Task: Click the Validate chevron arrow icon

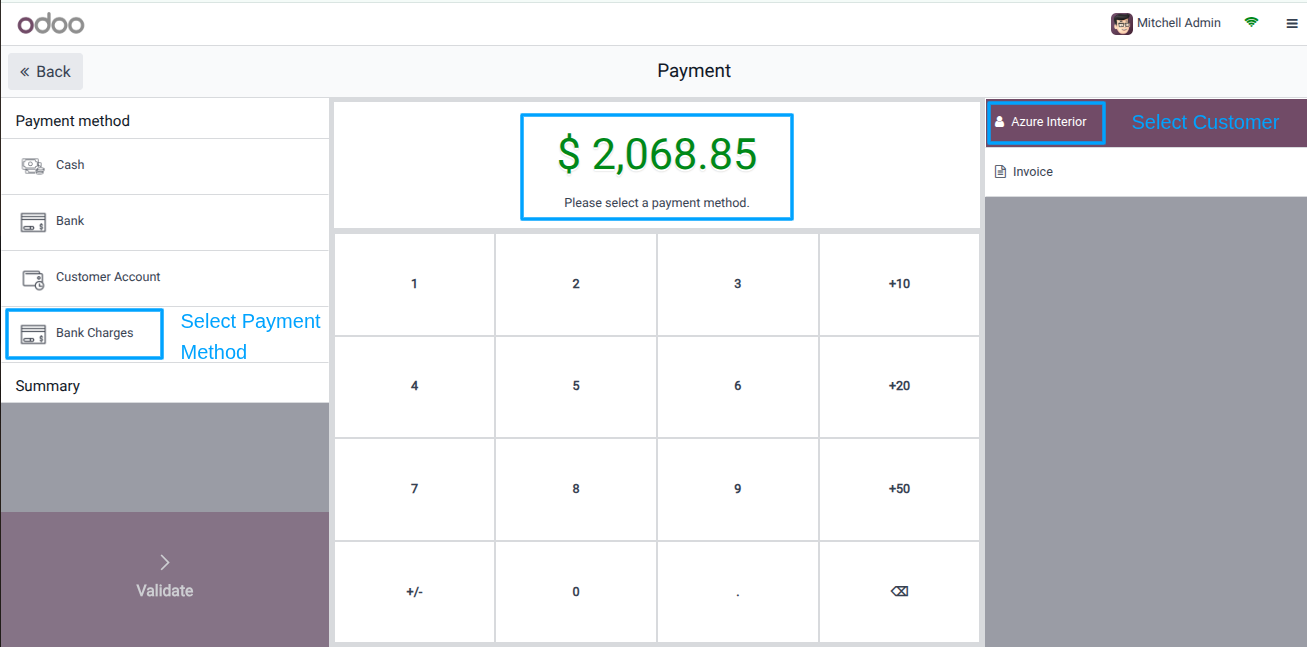Action: click(x=165, y=562)
